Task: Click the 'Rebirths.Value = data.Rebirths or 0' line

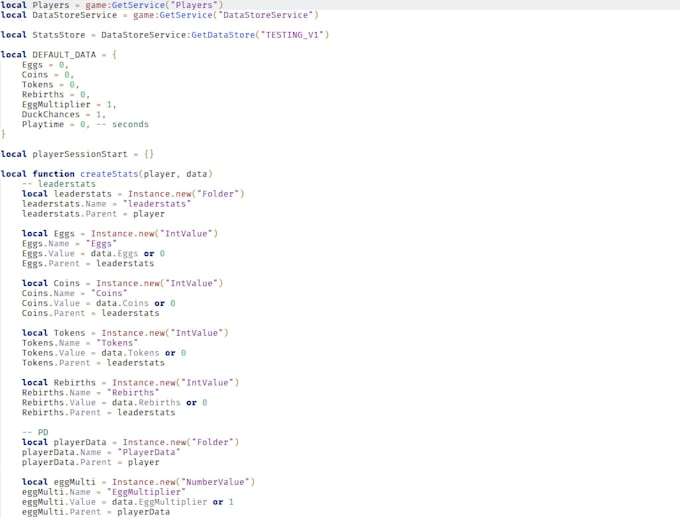Action: 114,403
